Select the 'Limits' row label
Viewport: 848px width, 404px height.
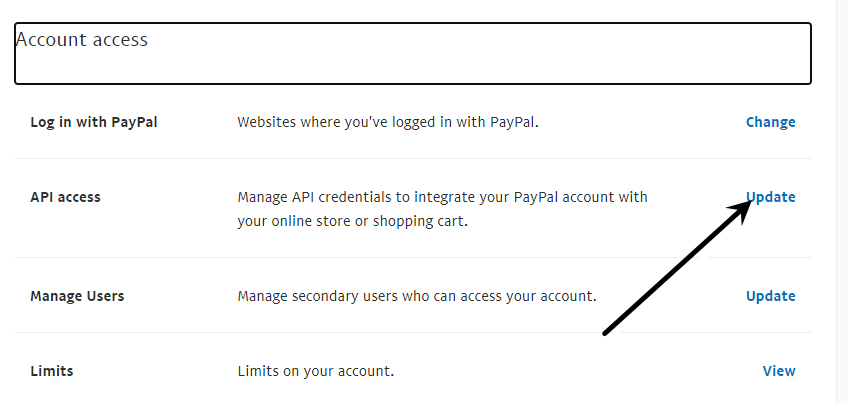click(52, 371)
